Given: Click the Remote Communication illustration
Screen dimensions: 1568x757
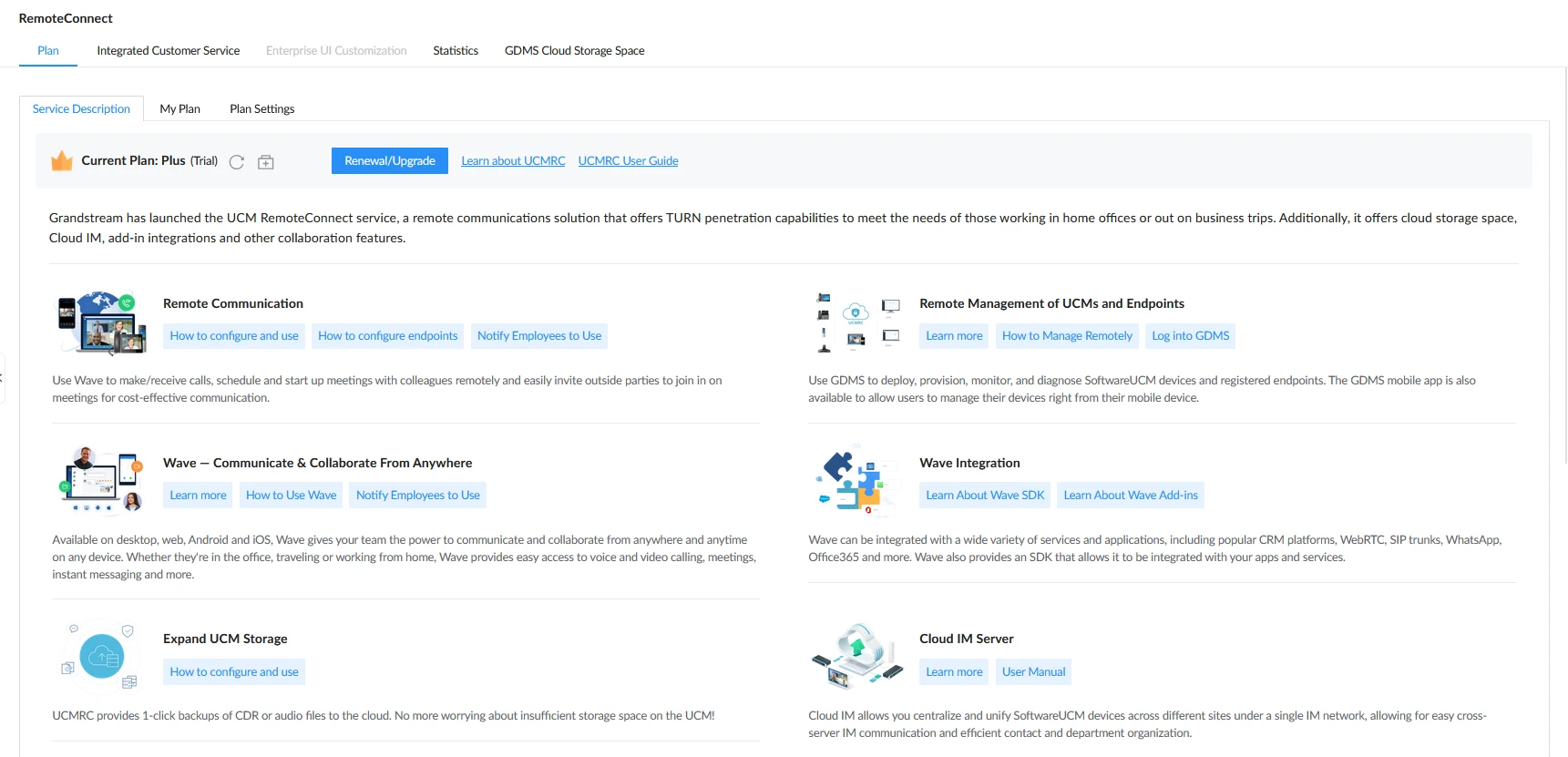Looking at the screenshot, I should (x=102, y=322).
